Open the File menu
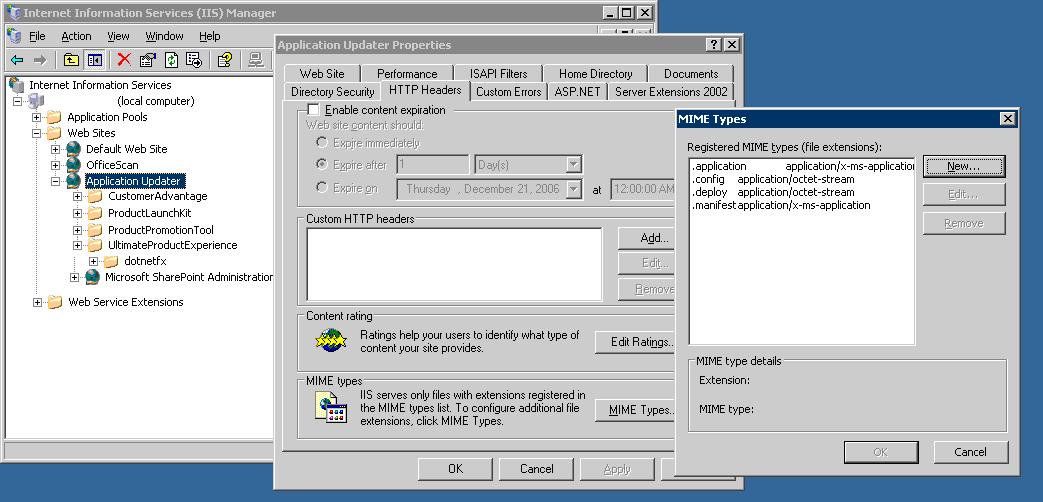 37,37
